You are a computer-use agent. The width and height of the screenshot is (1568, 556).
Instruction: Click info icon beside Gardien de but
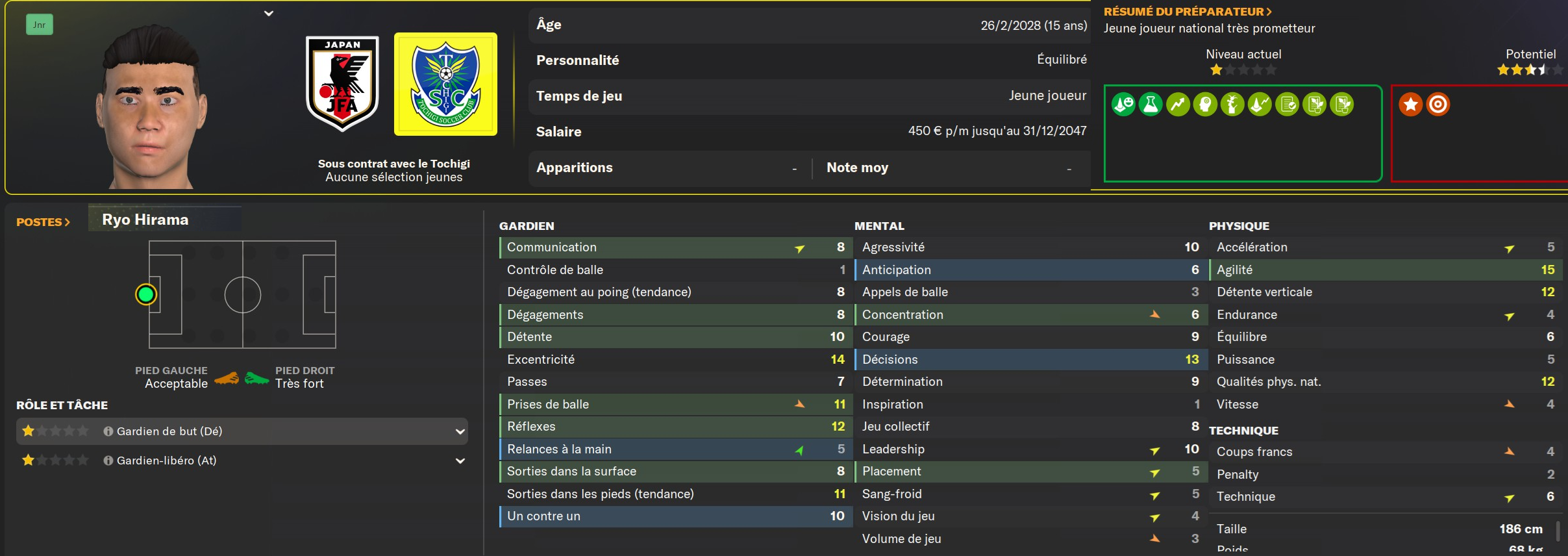tap(108, 431)
